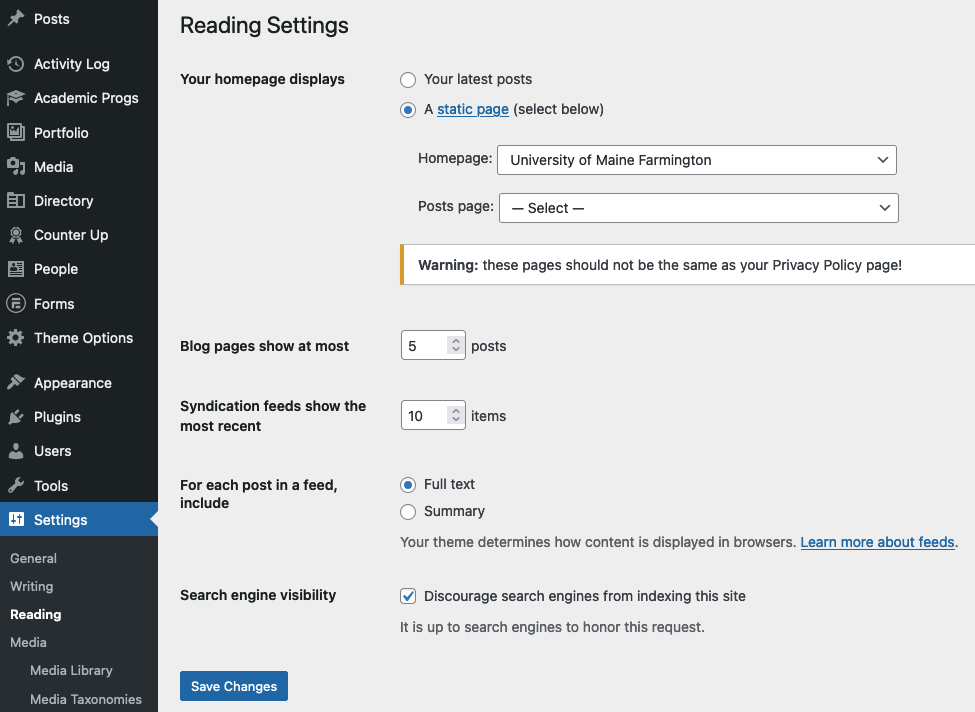Open 'Learn more about feeds' link
Image resolution: width=975 pixels, height=712 pixels.
[x=877, y=542]
